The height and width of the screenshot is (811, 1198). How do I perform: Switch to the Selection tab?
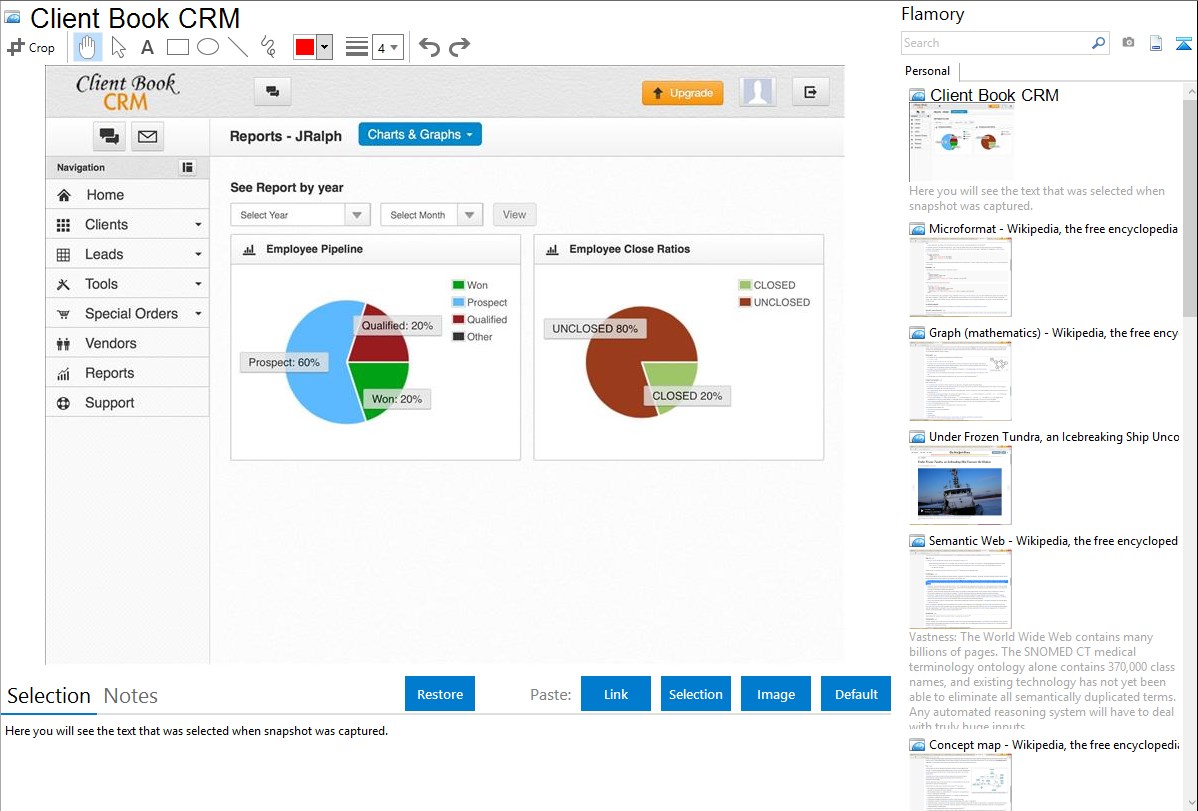49,696
